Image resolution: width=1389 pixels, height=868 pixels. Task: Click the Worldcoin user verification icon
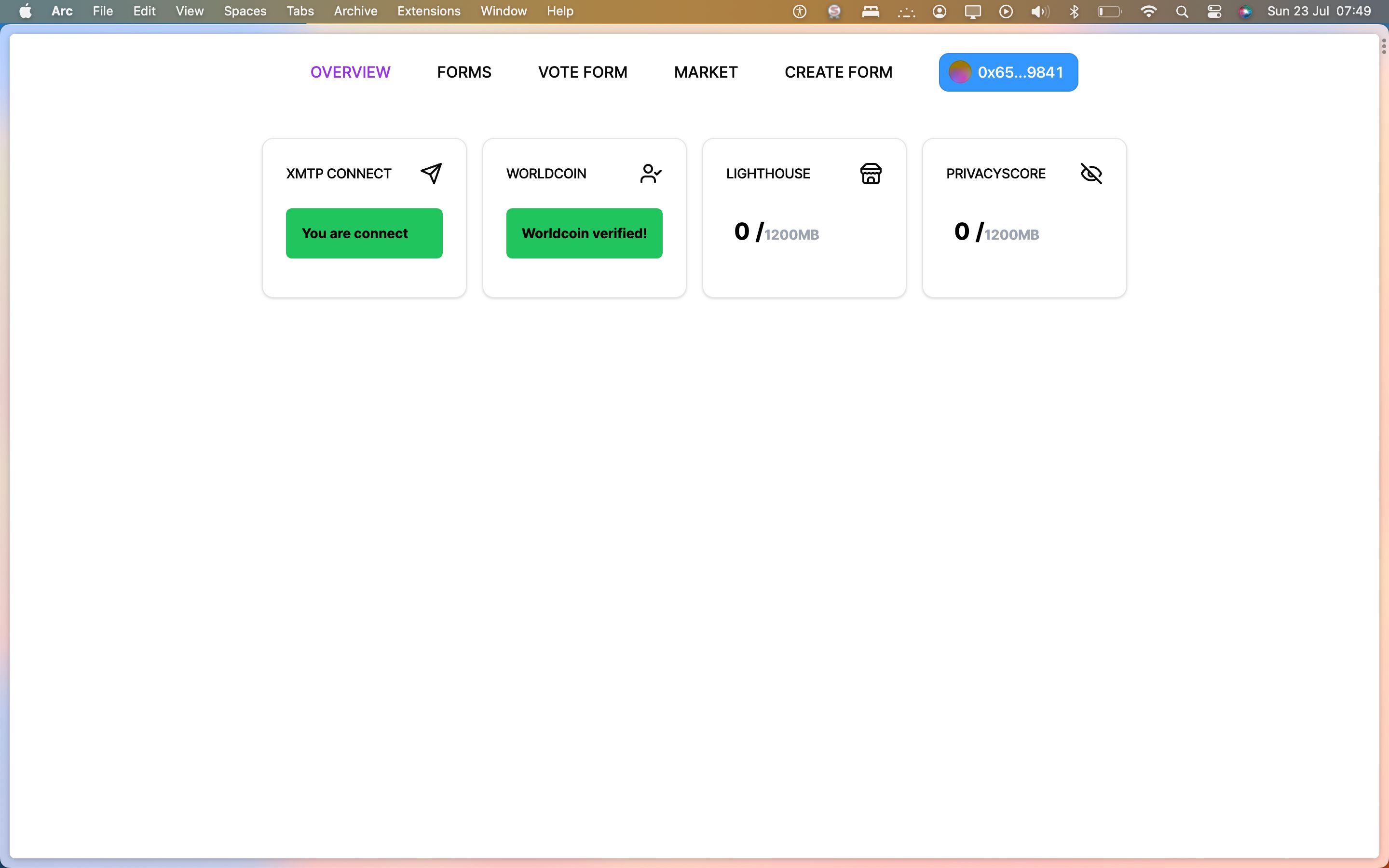pos(651,173)
